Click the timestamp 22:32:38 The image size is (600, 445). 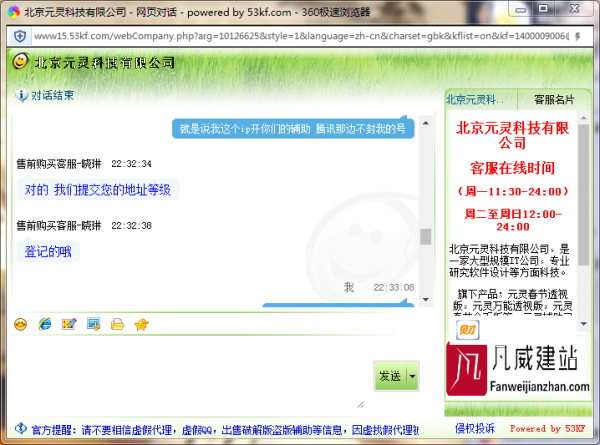tap(132, 226)
